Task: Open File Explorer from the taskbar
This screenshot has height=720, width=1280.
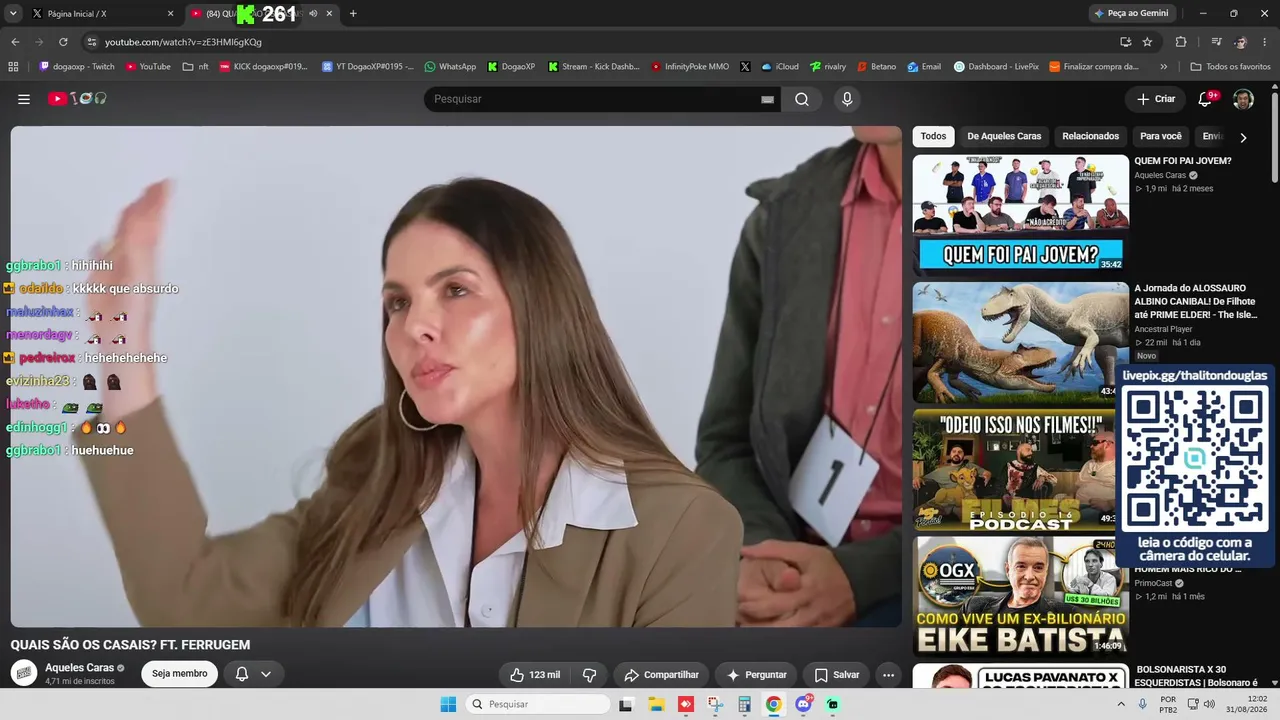Action: tap(656, 704)
